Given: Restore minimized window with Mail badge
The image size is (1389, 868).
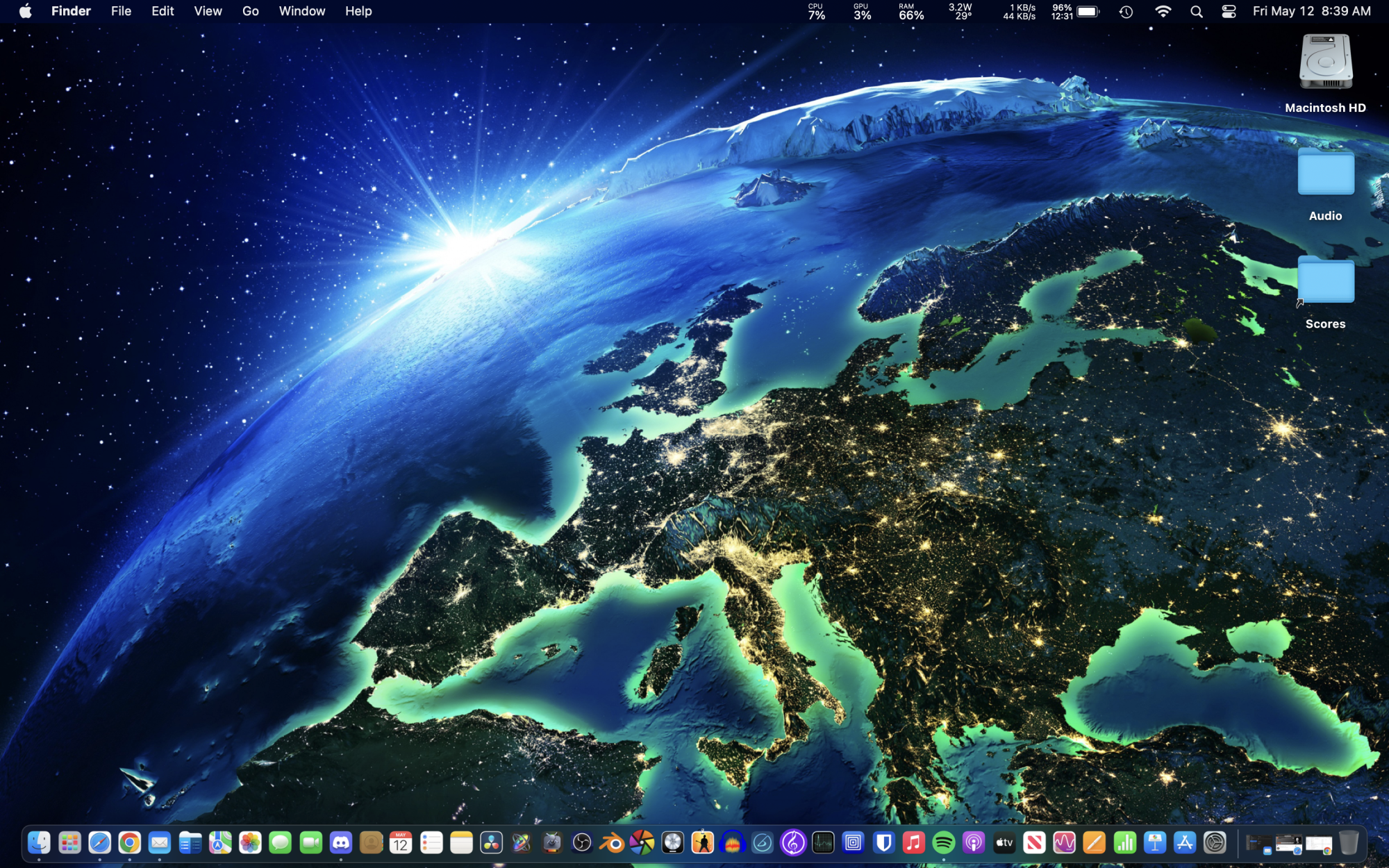Looking at the screenshot, I should (x=1258, y=844).
